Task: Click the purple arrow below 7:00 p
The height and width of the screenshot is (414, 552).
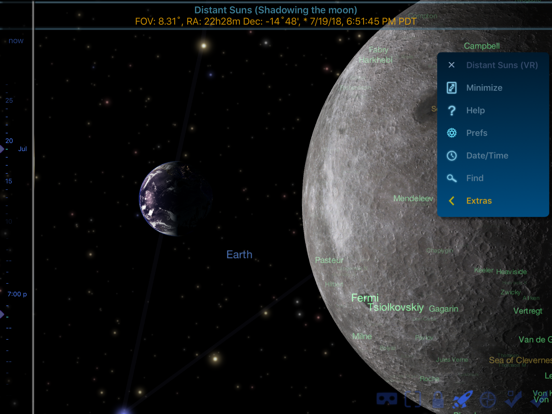Action: point(2,314)
